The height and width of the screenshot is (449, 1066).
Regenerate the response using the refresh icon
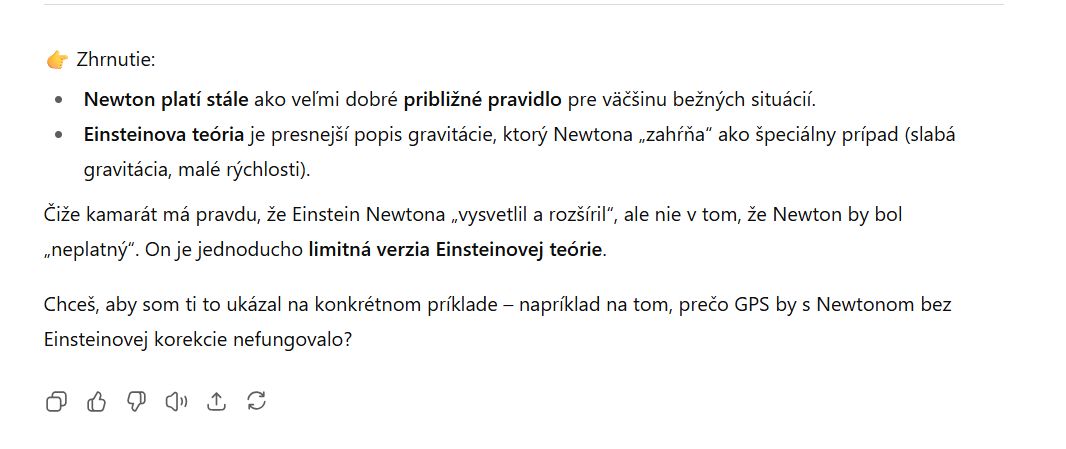(256, 402)
